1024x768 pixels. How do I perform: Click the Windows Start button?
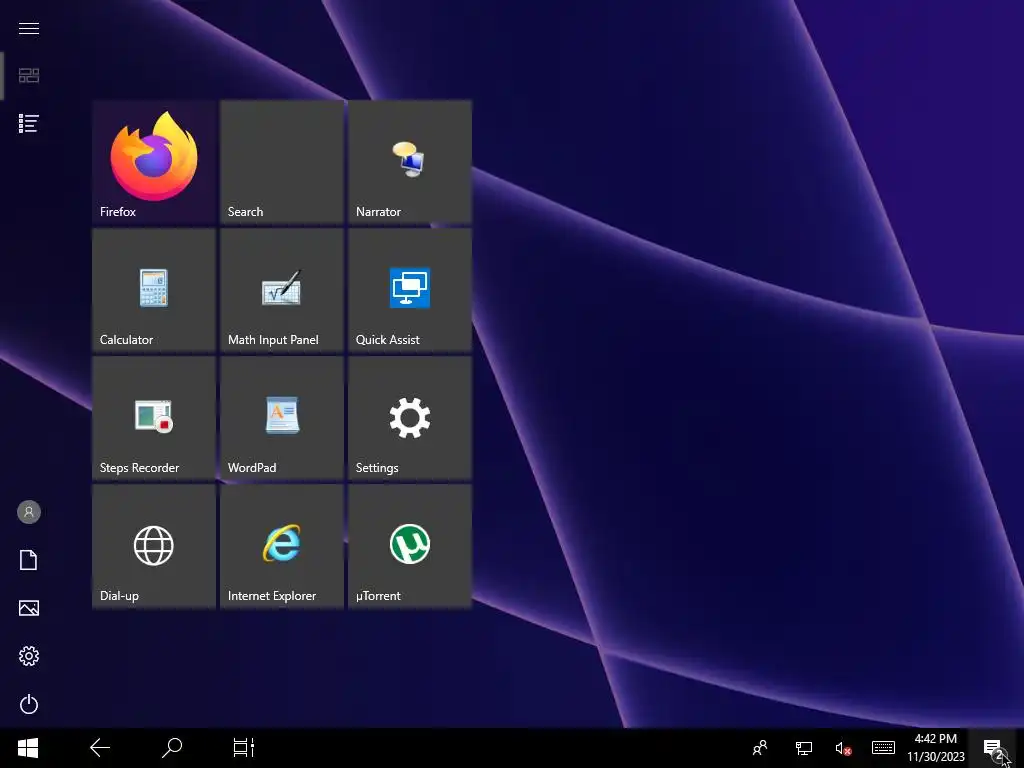28,748
